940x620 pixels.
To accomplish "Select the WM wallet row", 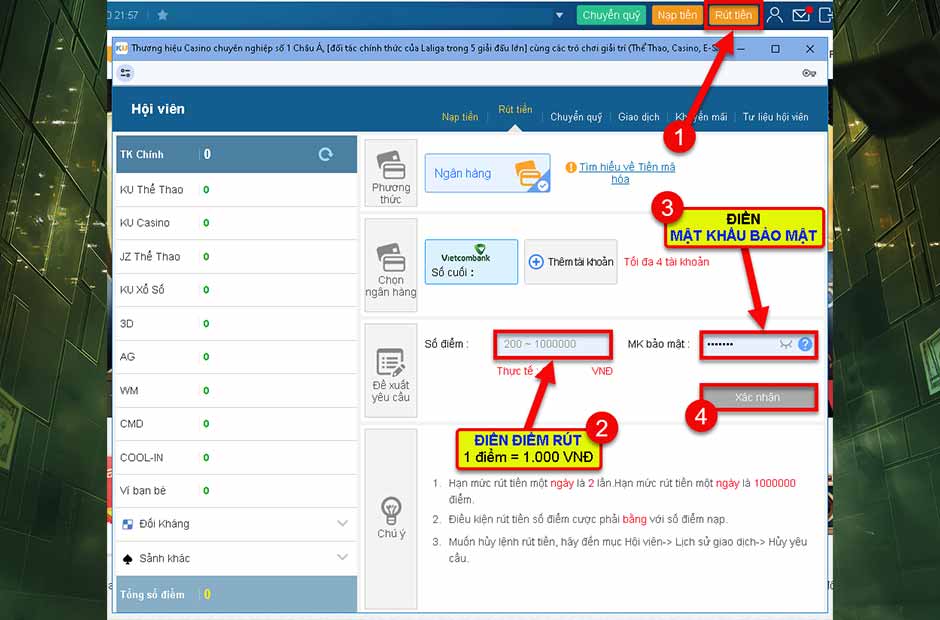I will pyautogui.click(x=237, y=390).
